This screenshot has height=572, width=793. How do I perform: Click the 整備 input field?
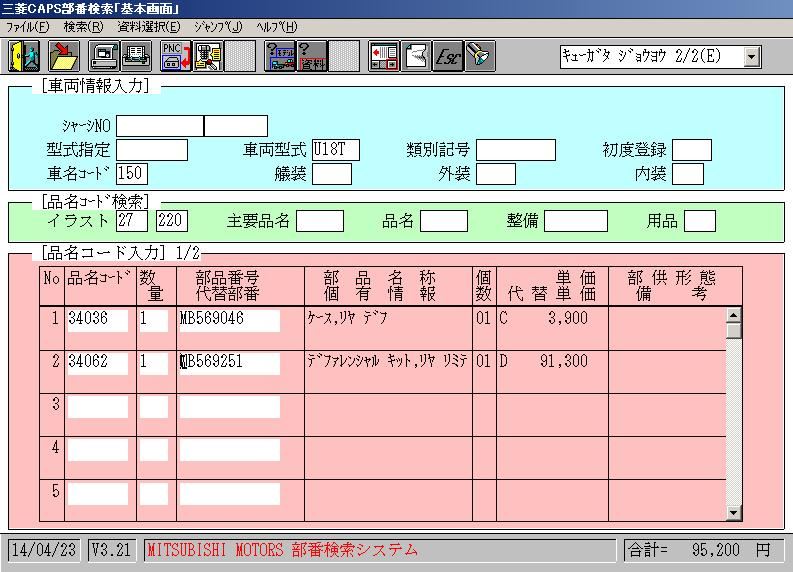point(576,221)
